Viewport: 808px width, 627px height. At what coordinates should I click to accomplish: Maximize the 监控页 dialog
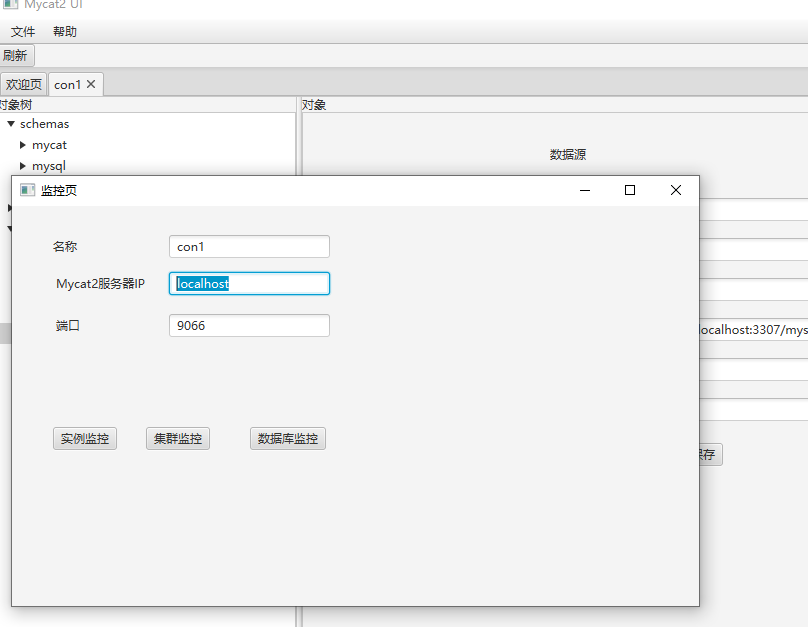point(630,190)
